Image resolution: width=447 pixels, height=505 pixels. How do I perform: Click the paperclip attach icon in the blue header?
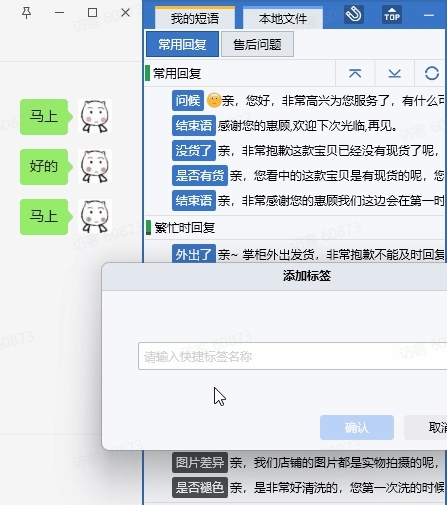click(x=354, y=15)
